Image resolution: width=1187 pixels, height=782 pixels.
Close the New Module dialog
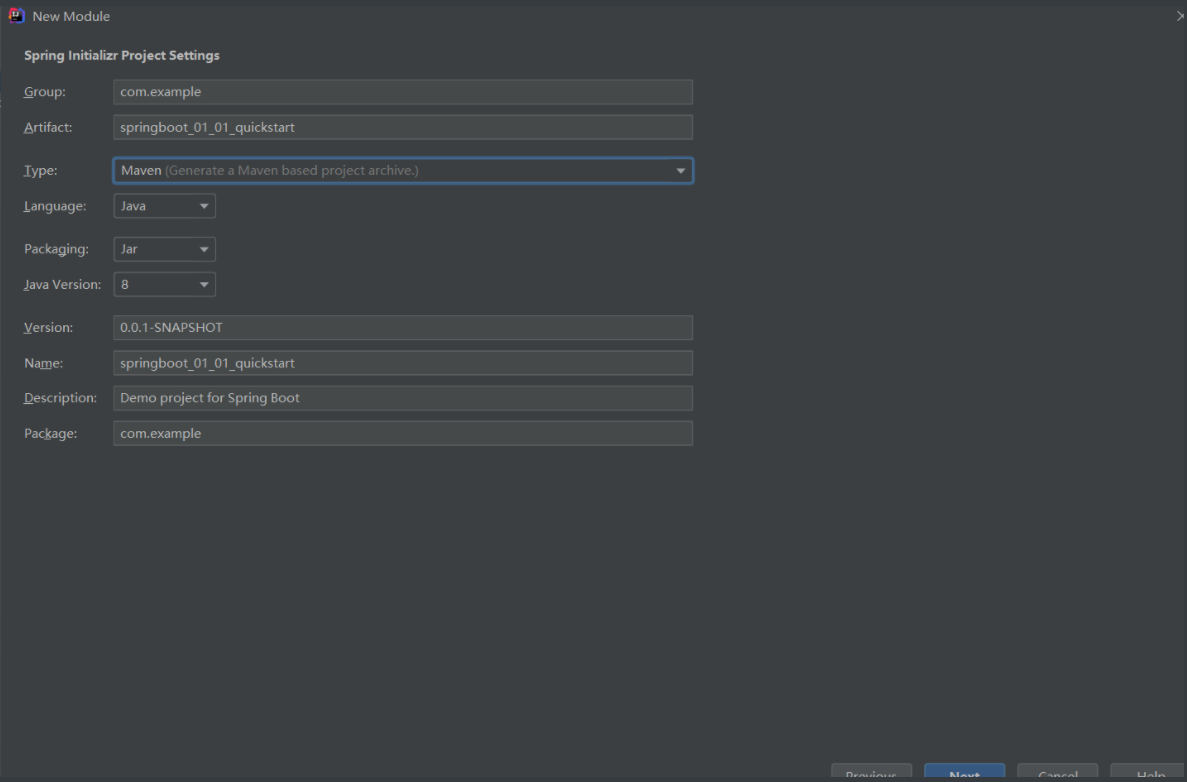click(1181, 16)
